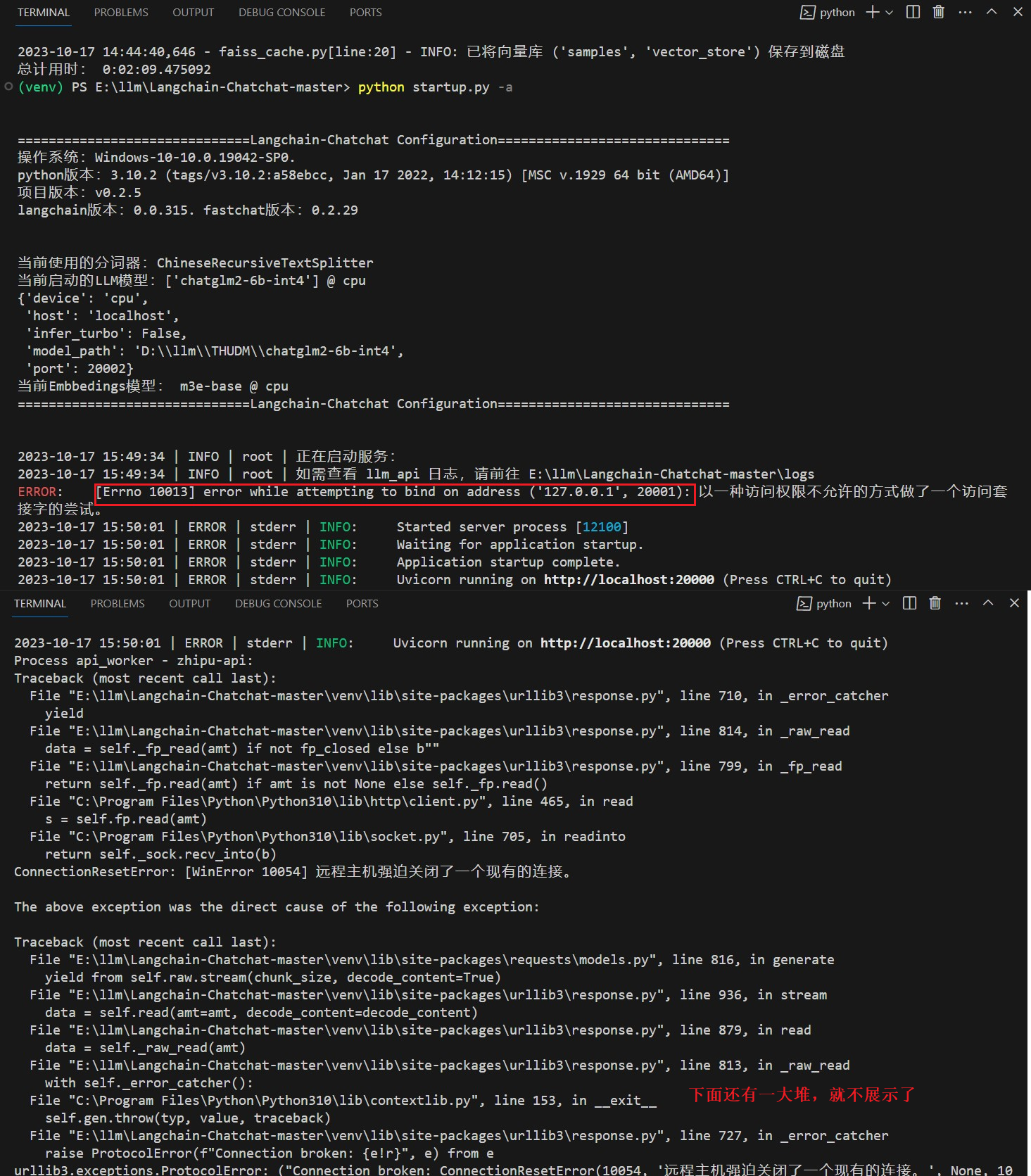Kill terminal with trash icon in the top panel
This screenshot has height=1176, width=1031.
tap(938, 12)
